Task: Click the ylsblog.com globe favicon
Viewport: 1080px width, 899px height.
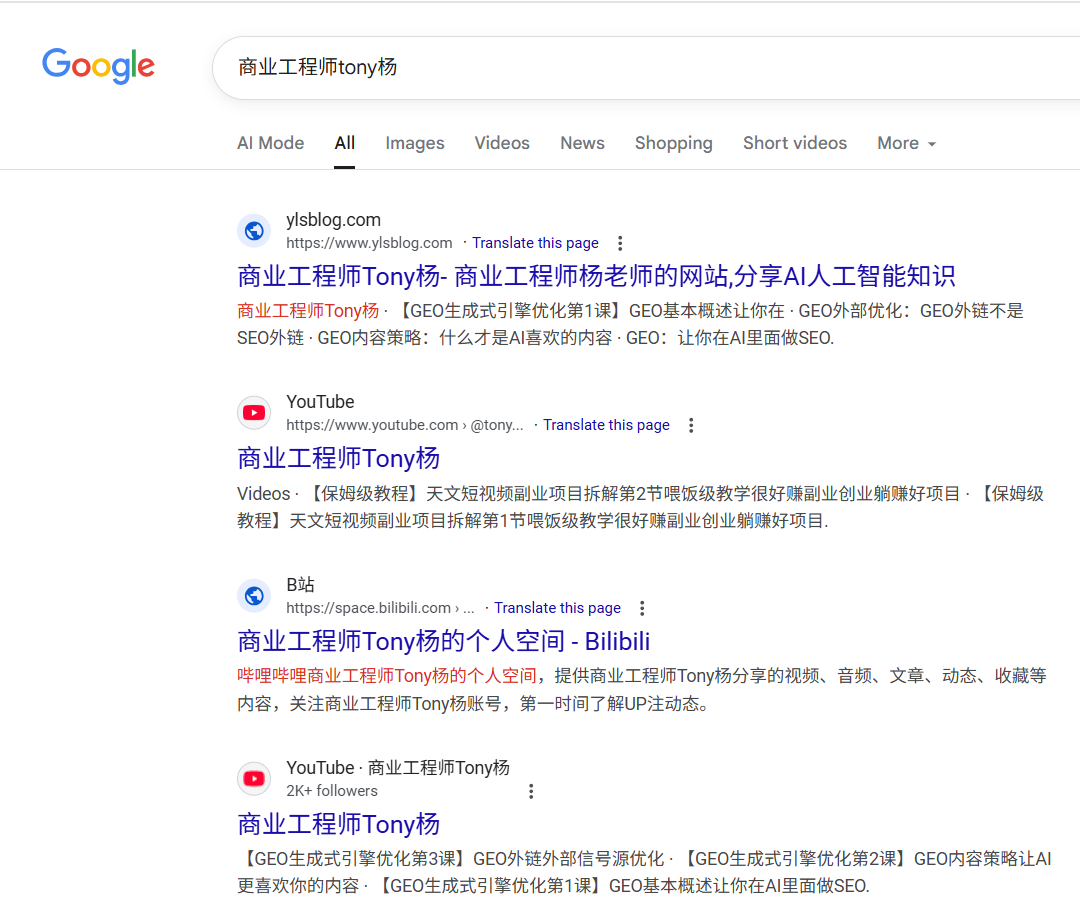Action: point(254,231)
